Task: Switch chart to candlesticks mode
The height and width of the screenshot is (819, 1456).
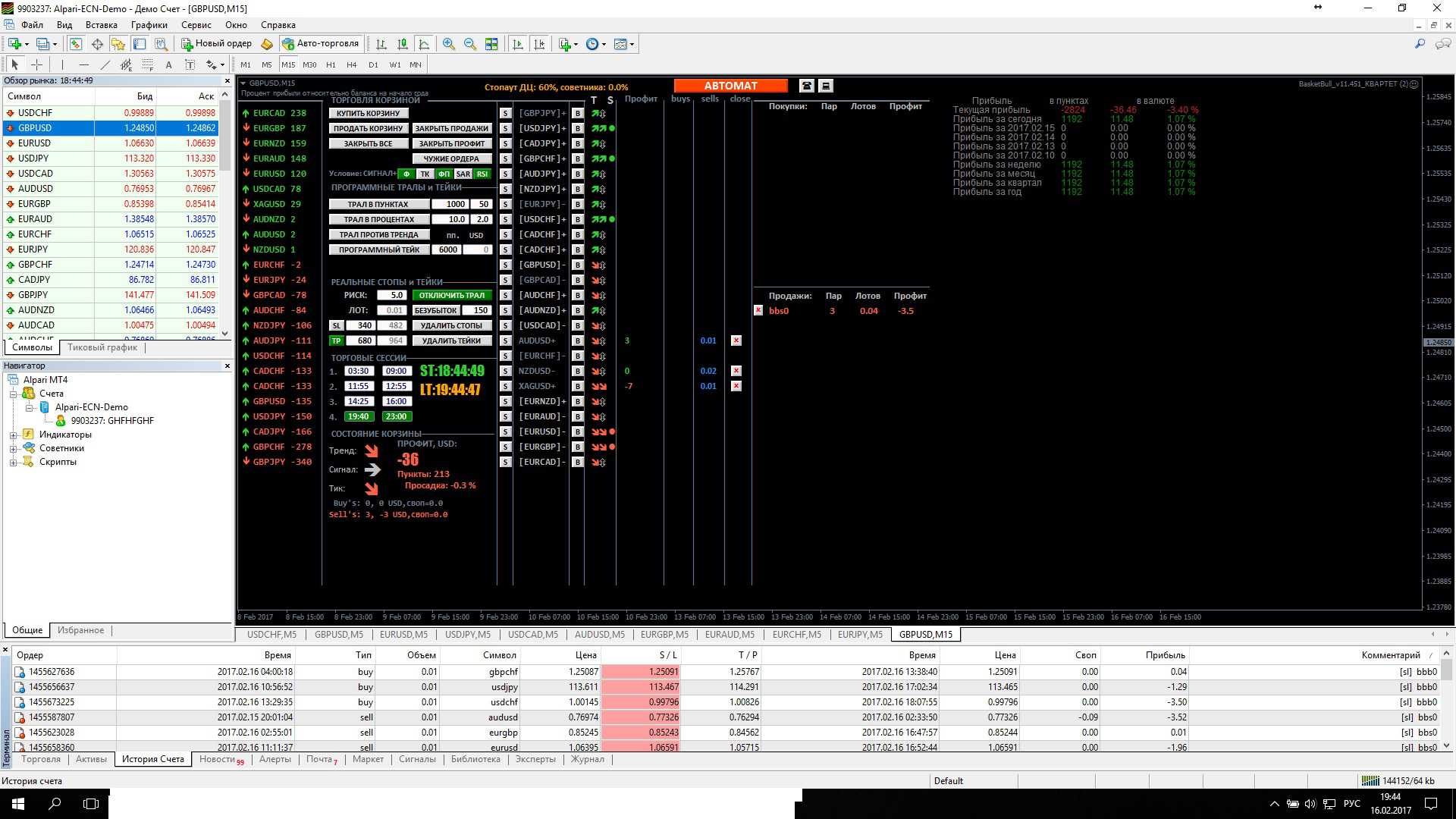Action: 403,44
